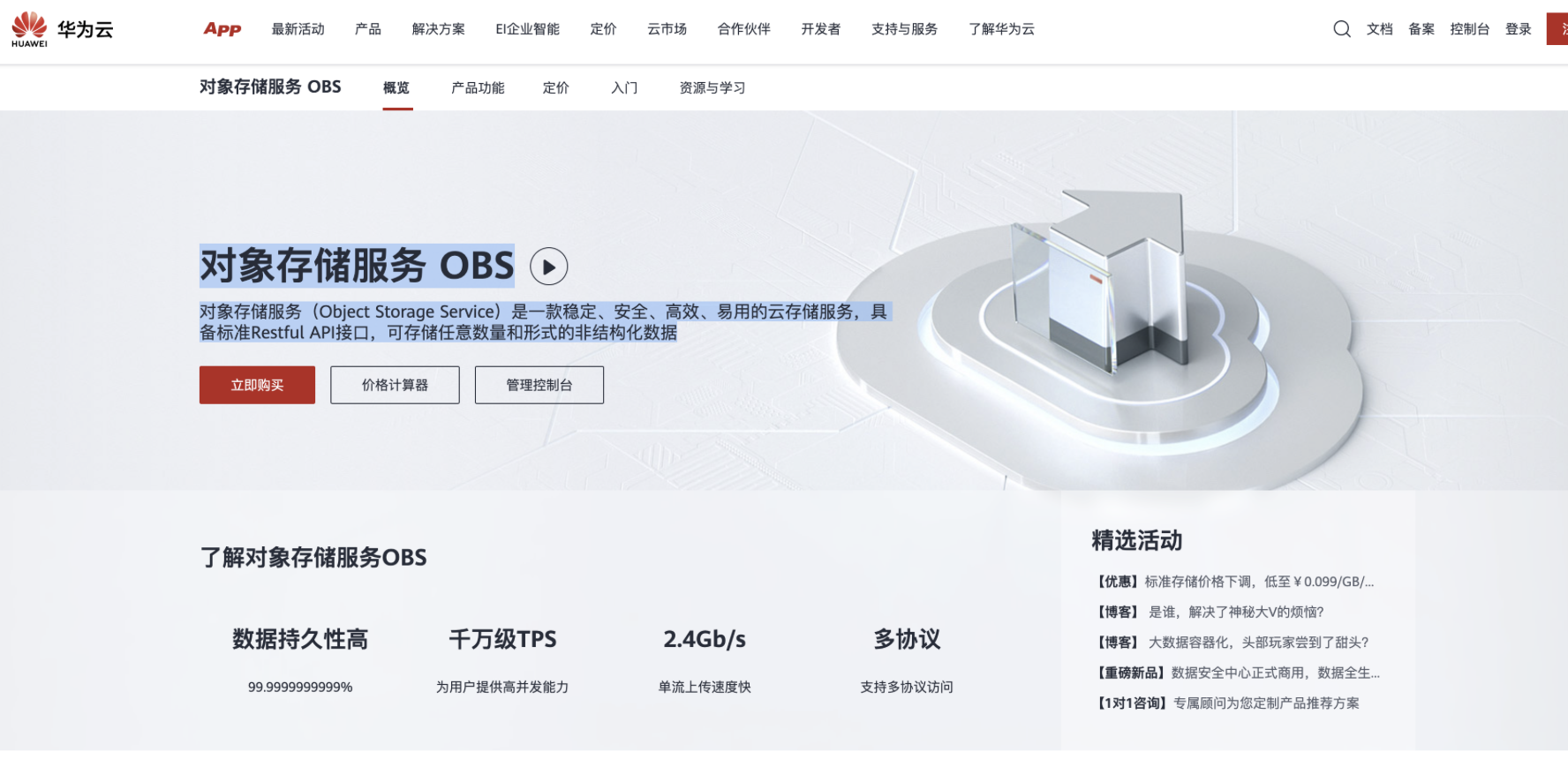Click the 精选活动 heading
Screen dimensions: 1568x782
tap(1137, 540)
